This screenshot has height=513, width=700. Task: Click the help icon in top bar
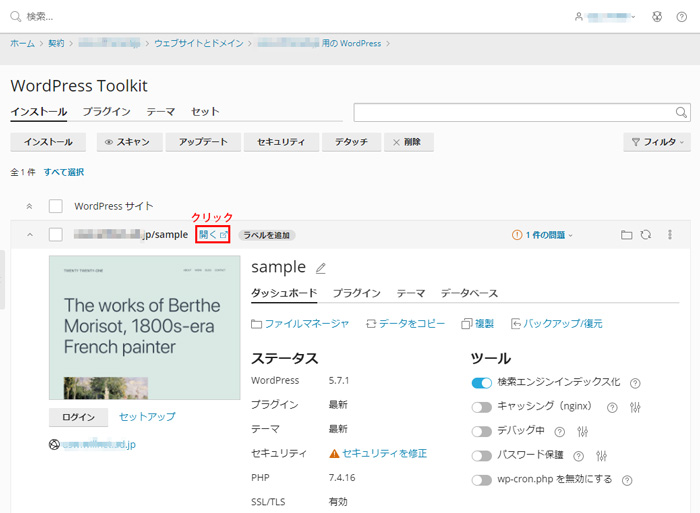click(x=681, y=17)
